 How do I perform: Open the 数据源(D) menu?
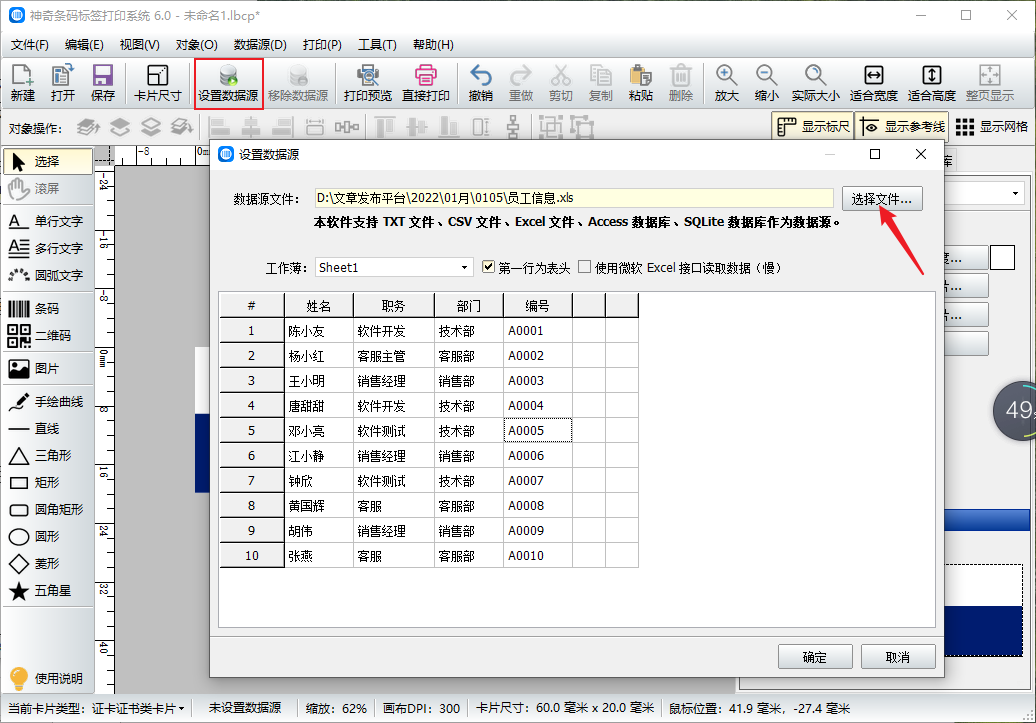point(260,45)
